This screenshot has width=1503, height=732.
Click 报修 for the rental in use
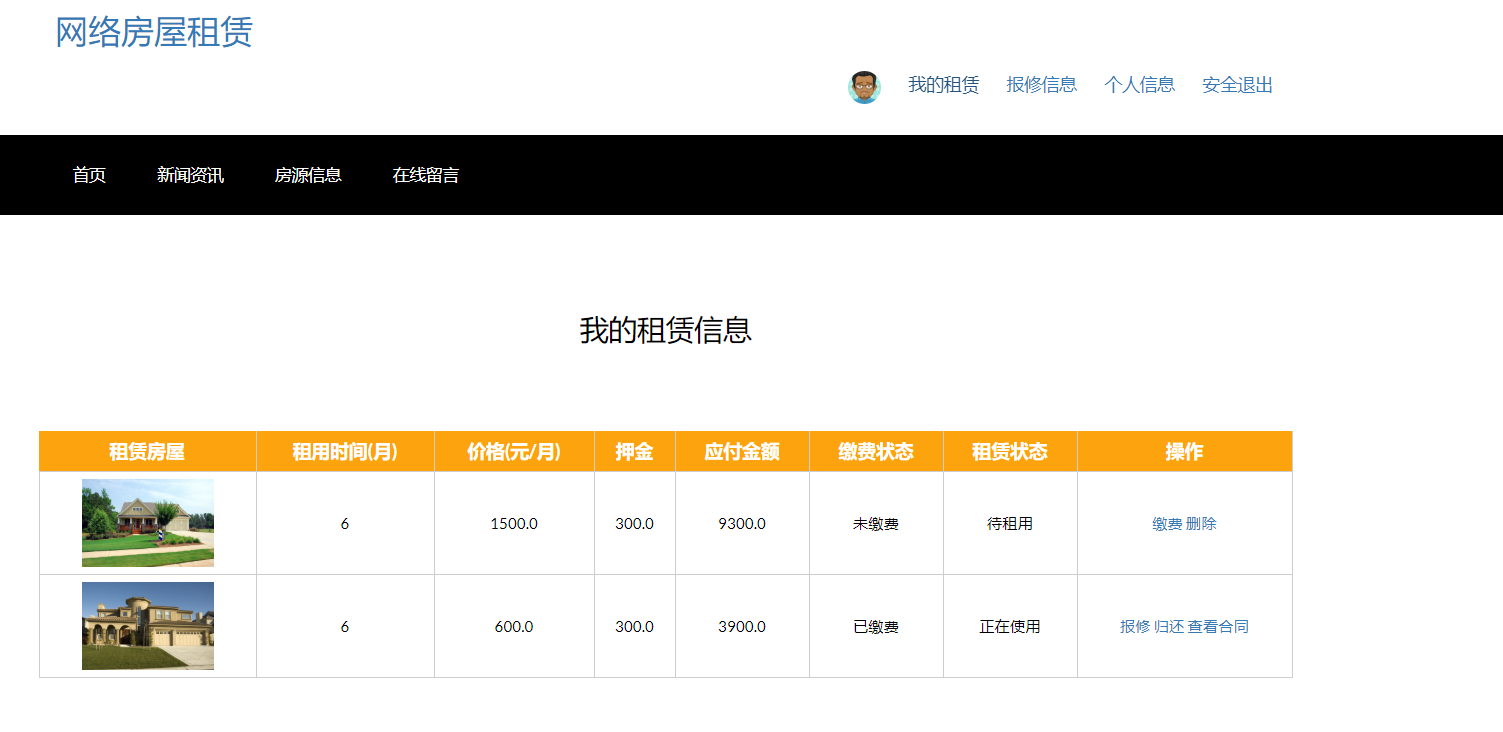pos(1135,627)
